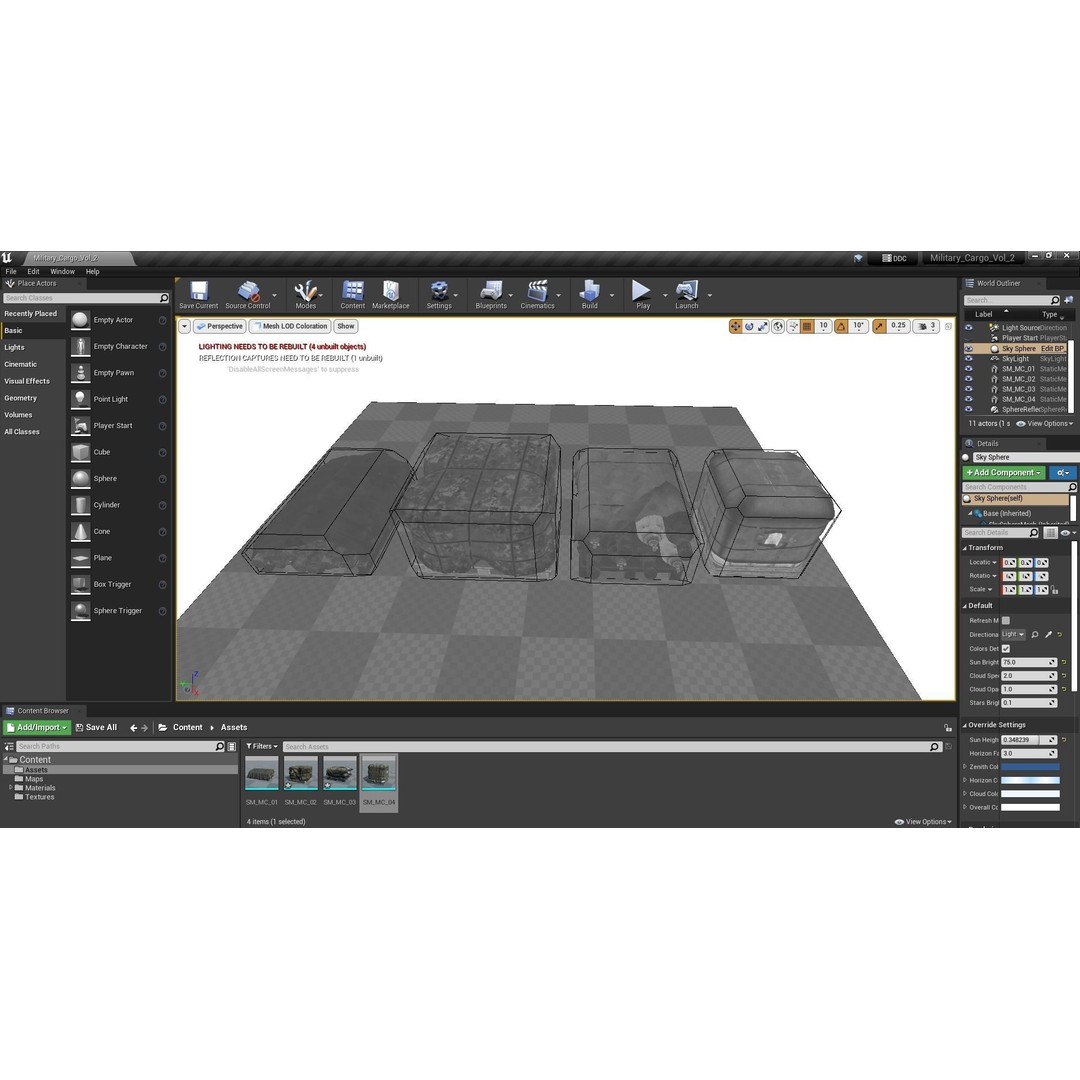Click the Show button in viewport

point(346,326)
